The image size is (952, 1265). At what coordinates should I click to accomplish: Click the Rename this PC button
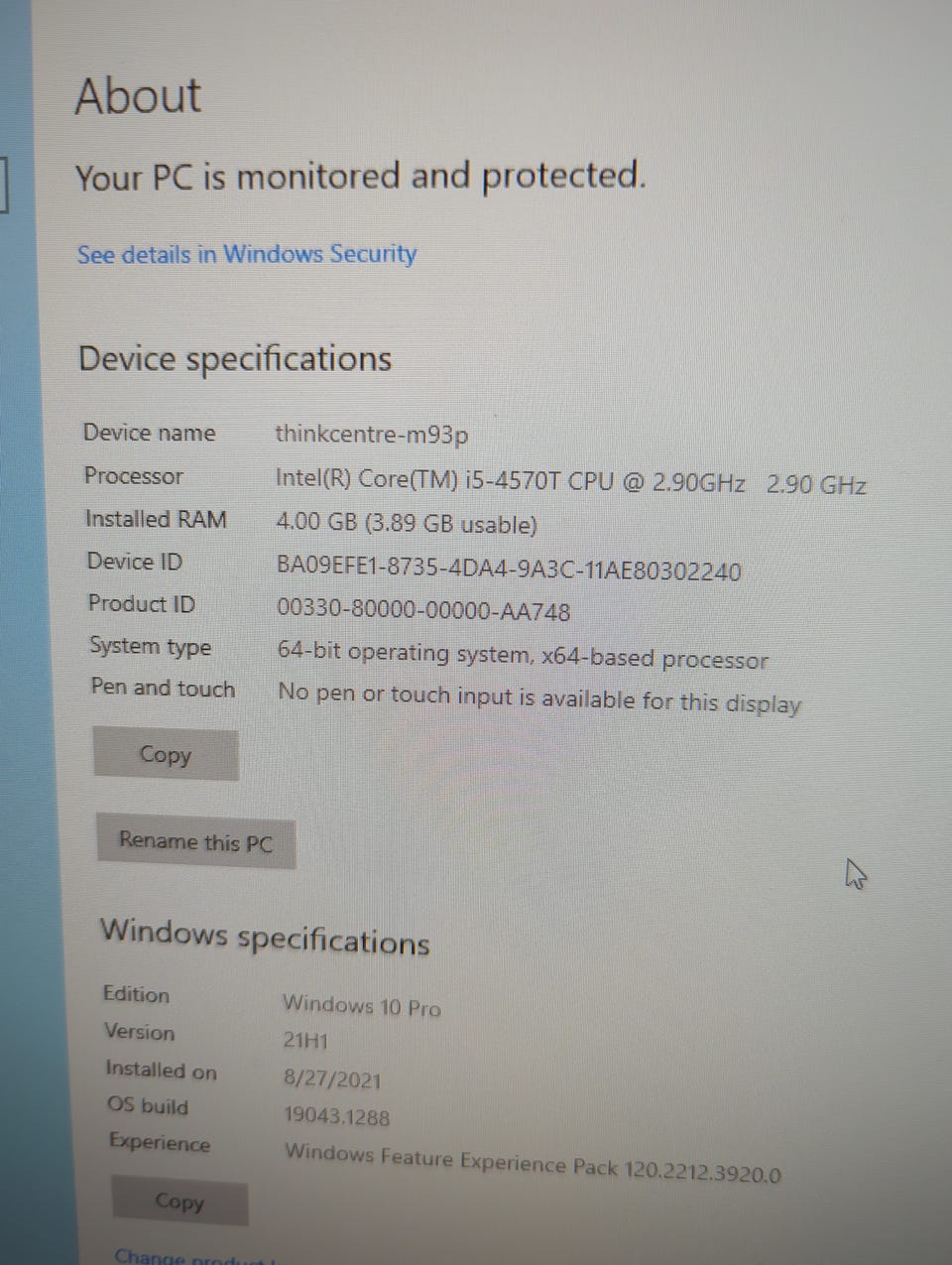click(195, 842)
